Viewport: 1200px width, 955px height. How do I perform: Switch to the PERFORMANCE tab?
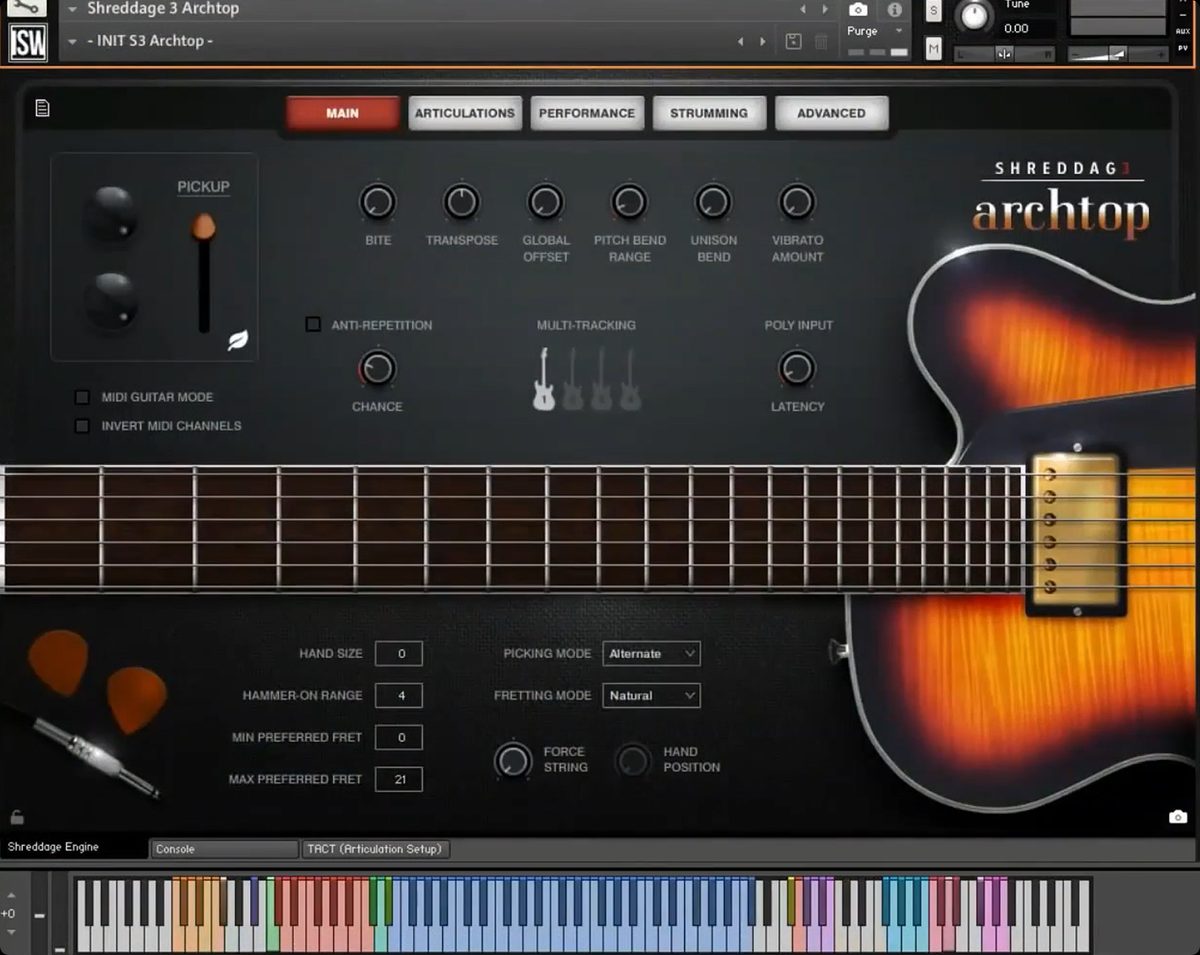tap(587, 113)
